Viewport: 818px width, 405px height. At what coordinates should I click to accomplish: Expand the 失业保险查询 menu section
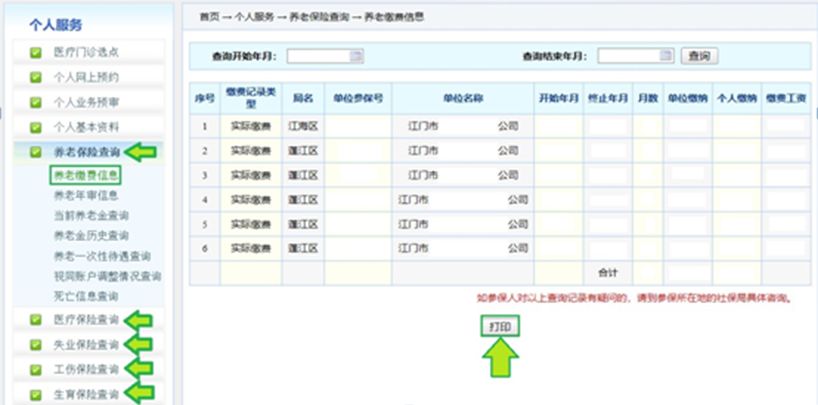pos(85,345)
